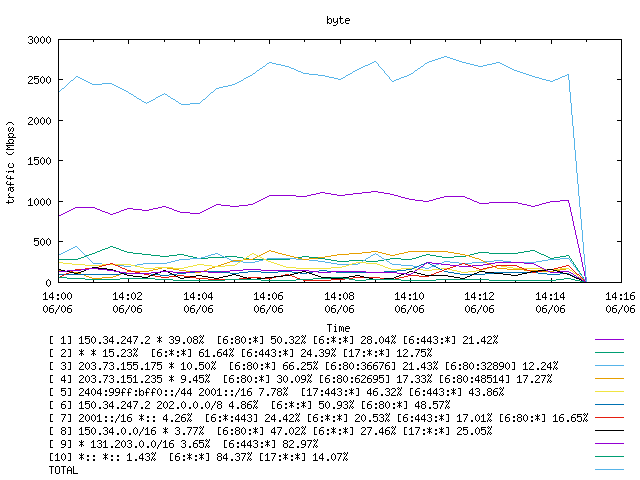
Task: Click yellow line sample for legend [5]
Action: point(609,391)
